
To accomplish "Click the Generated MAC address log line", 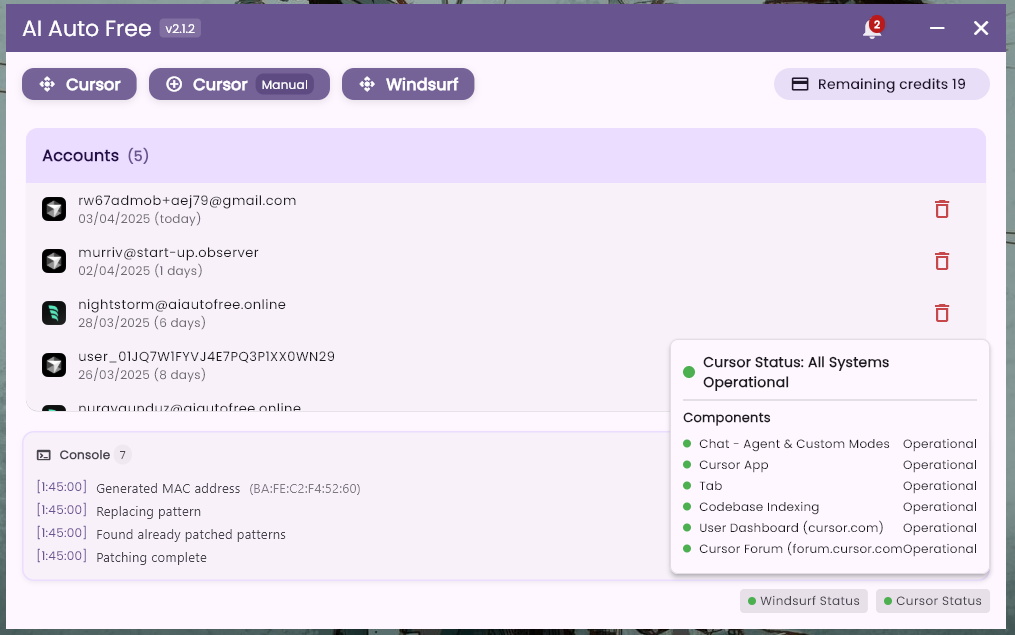I will coord(198,488).
